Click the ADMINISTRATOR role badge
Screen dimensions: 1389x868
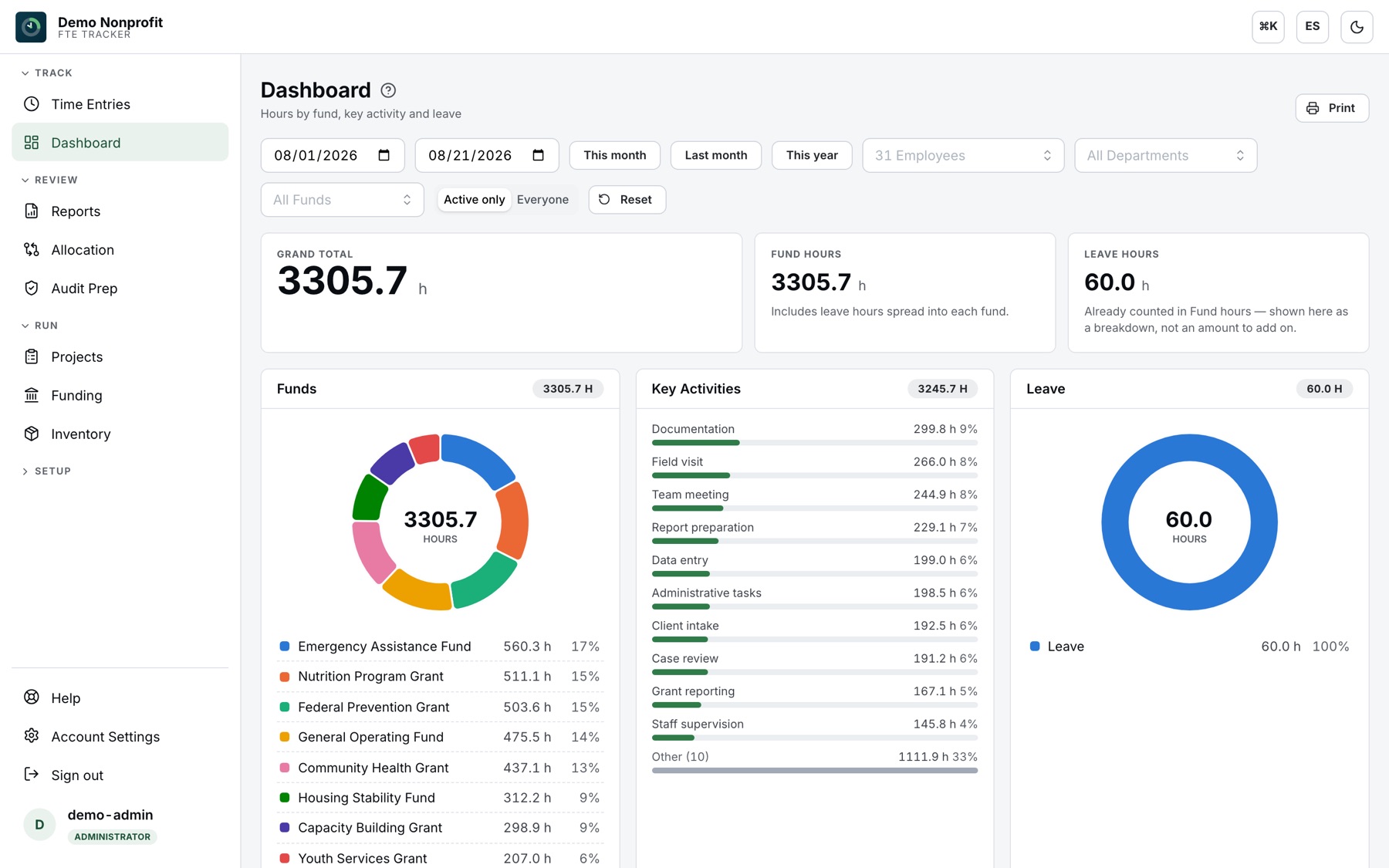click(112, 836)
